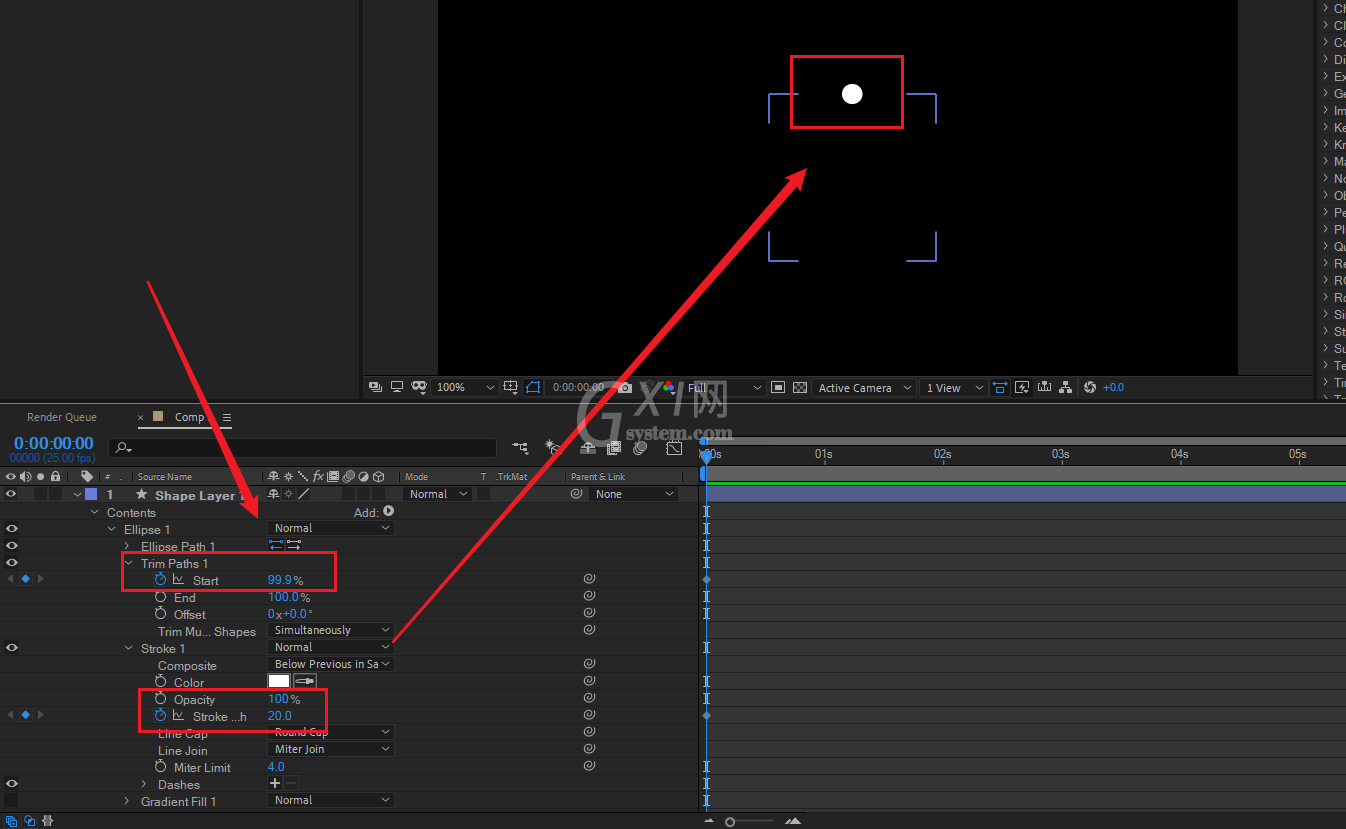Toggle the stroke Color stopwatch
1346x829 pixels.
(x=160, y=682)
